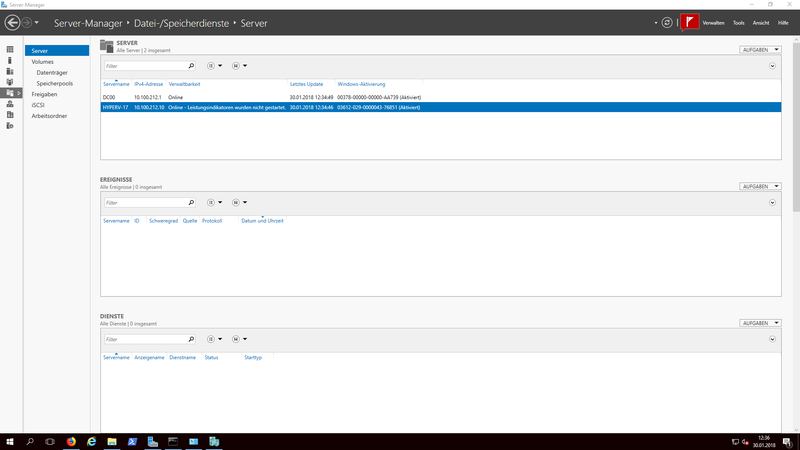Viewport: 800px width, 450px height.
Task: Sort services by Anzeigename column
Action: click(149, 358)
